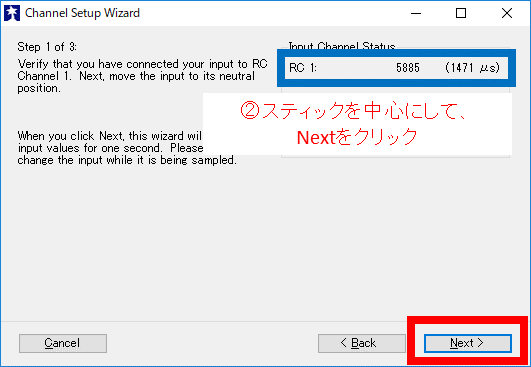Go back with the Back button
This screenshot has width=531, height=367.
click(x=362, y=343)
